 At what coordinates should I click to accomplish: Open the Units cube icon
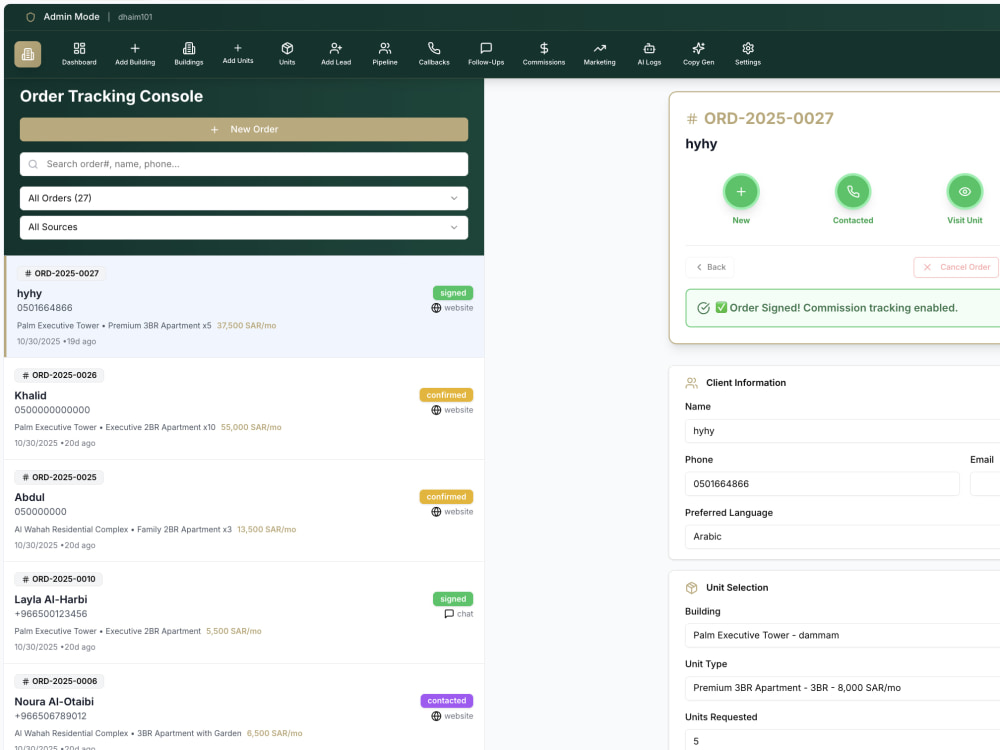tap(287, 48)
